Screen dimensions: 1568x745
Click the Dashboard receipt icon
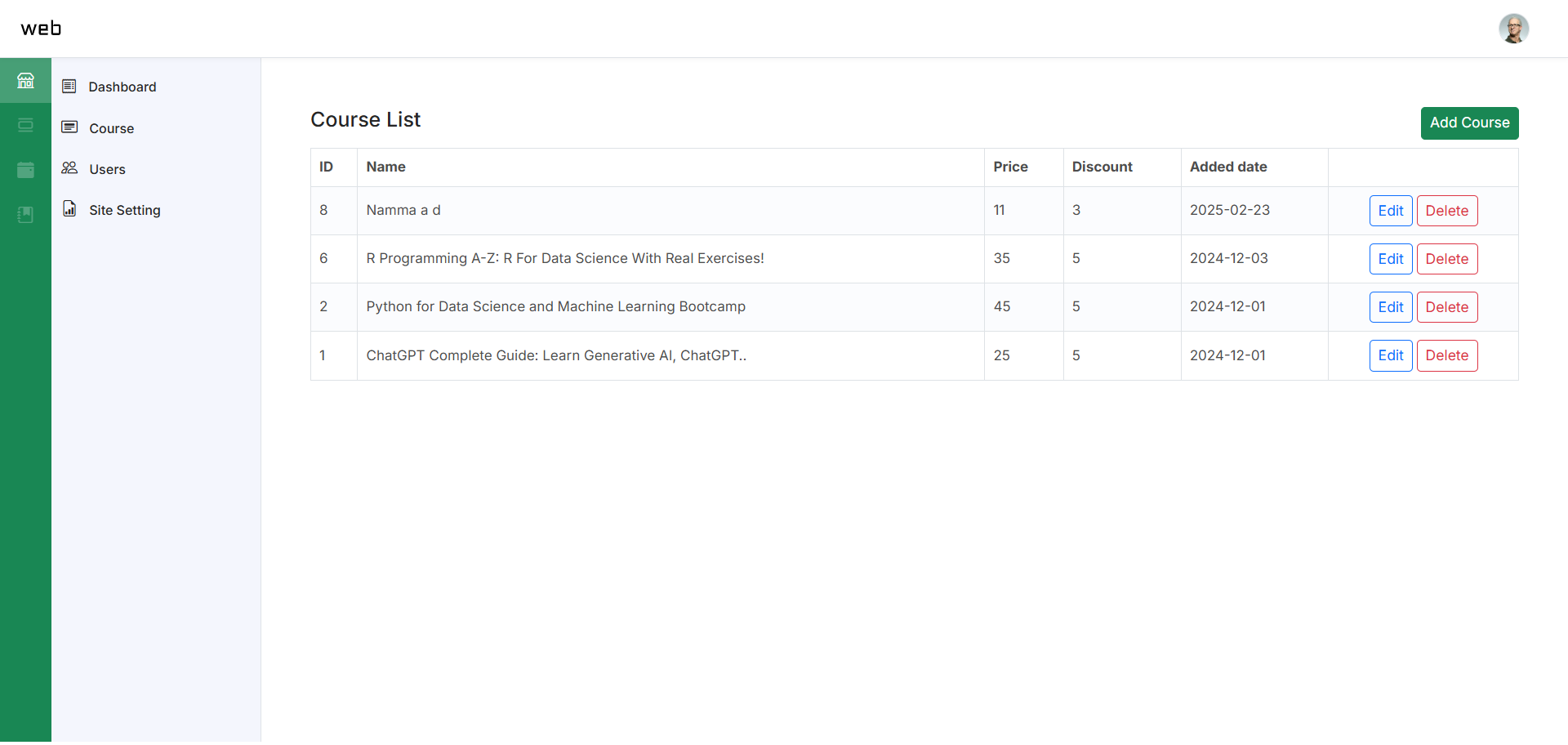(x=69, y=87)
